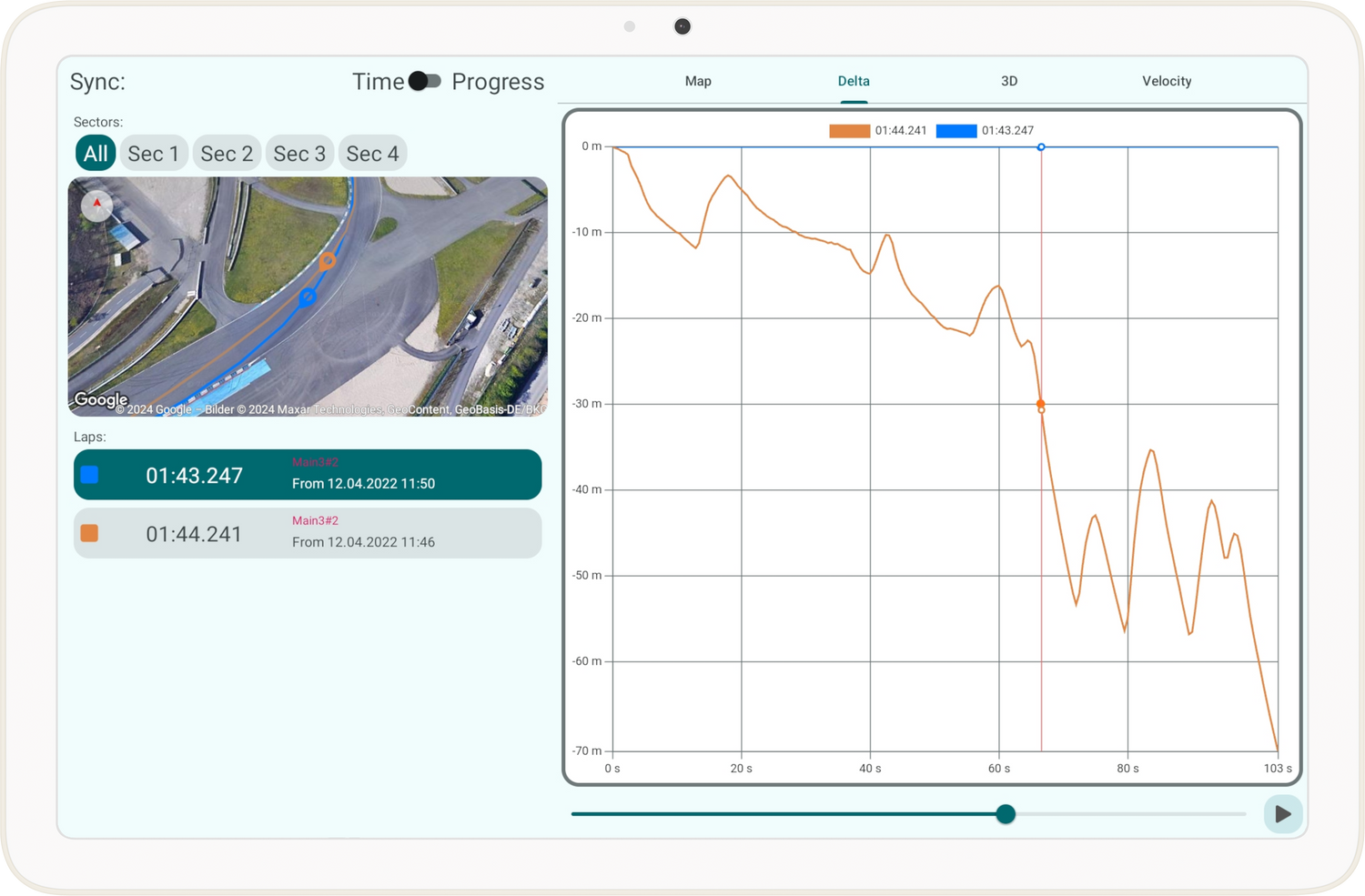The width and height of the screenshot is (1365, 896).
Task: Click the compass icon on the map
Action: (96, 205)
